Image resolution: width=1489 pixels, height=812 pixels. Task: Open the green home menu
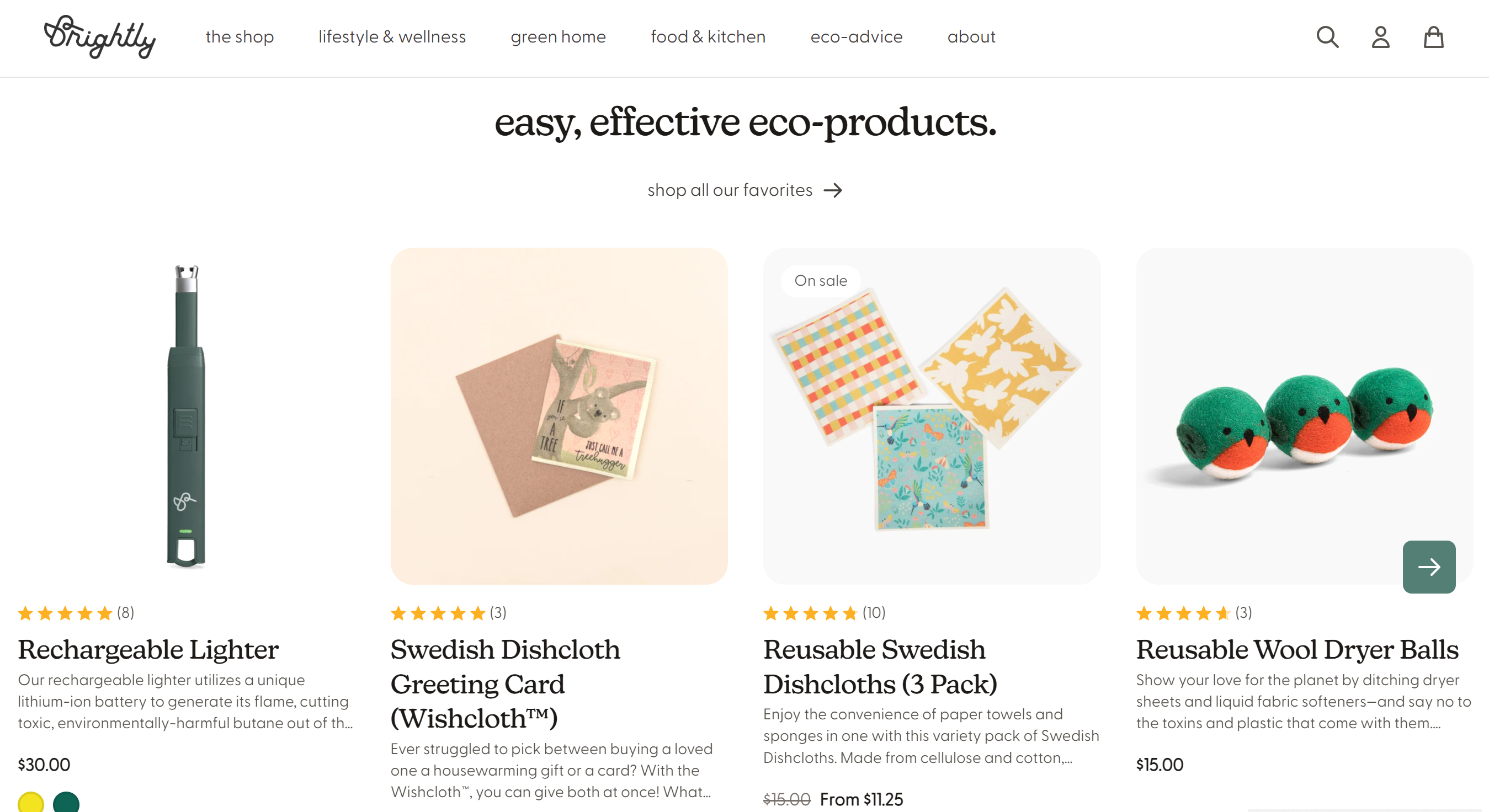[558, 37]
